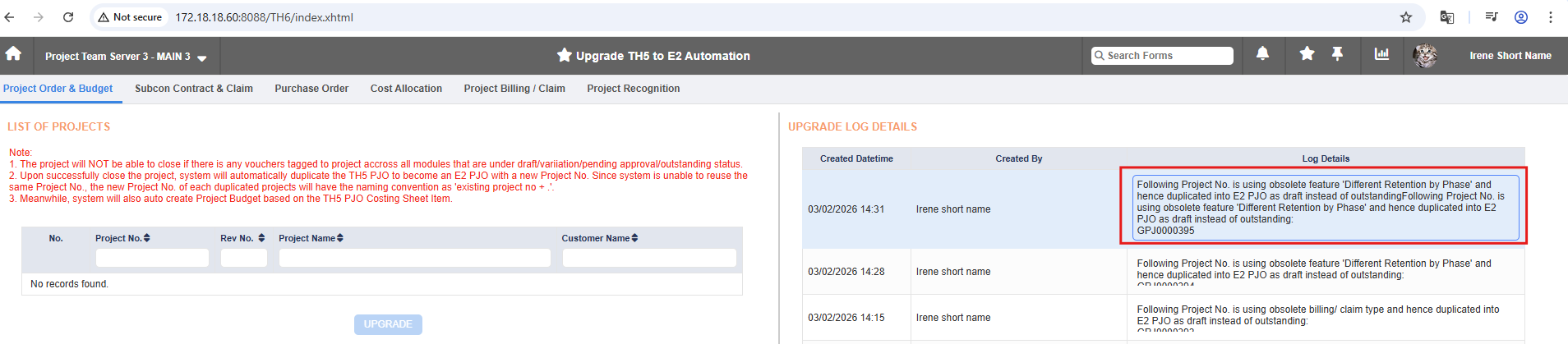Switch to Subcon Contract & Claim tab
The width and height of the screenshot is (1568, 344).
[194, 89]
